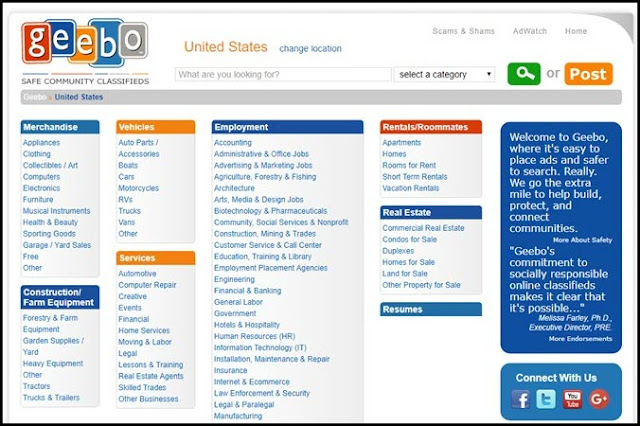Open the Merchandise category header

[x=60, y=127]
